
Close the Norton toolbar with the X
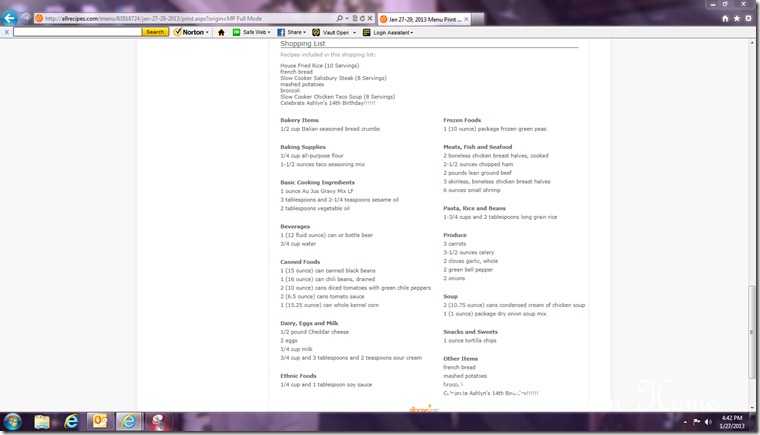click(6, 32)
